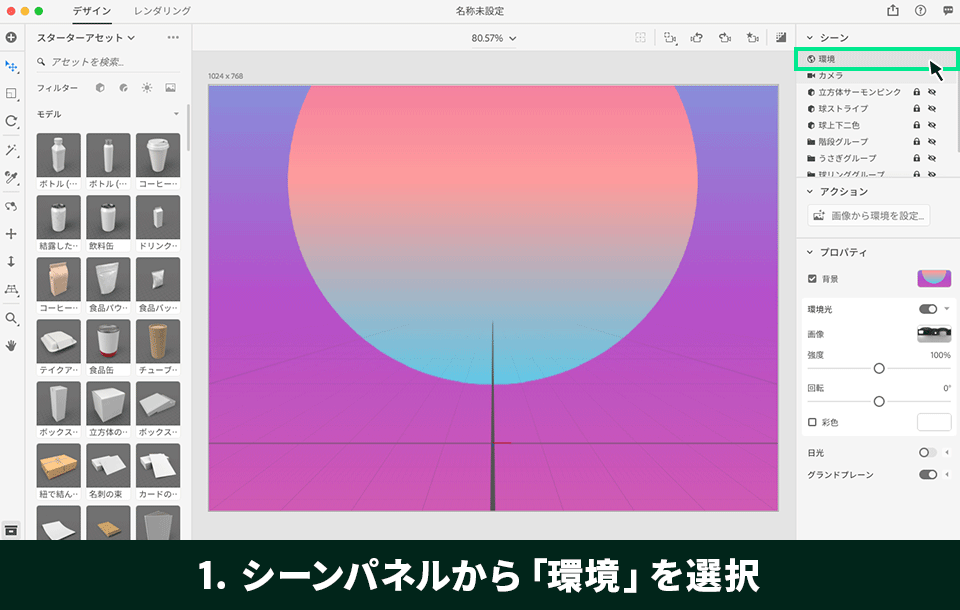Filter assets by images icon
The image size is (960, 610).
point(170,88)
